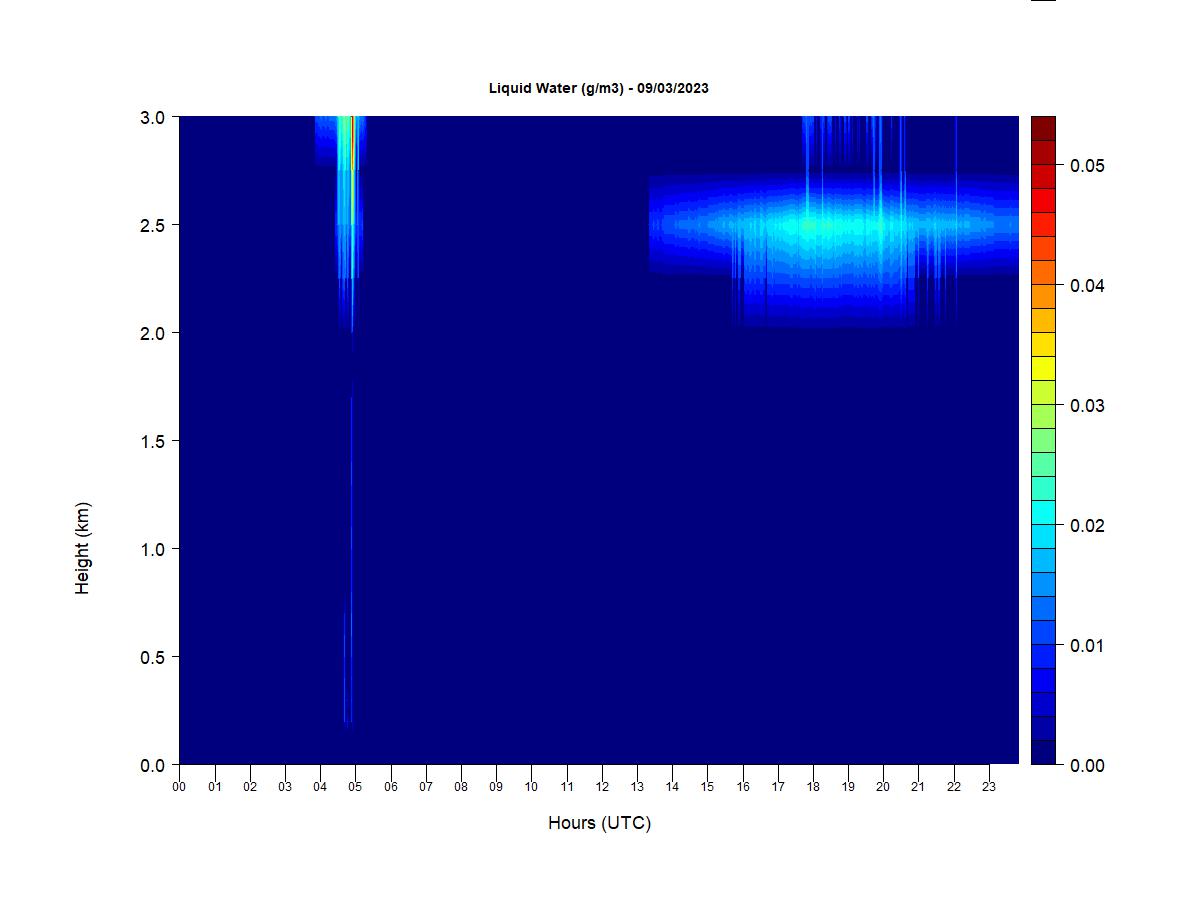Click the 1.0 height tick label

click(x=152, y=549)
